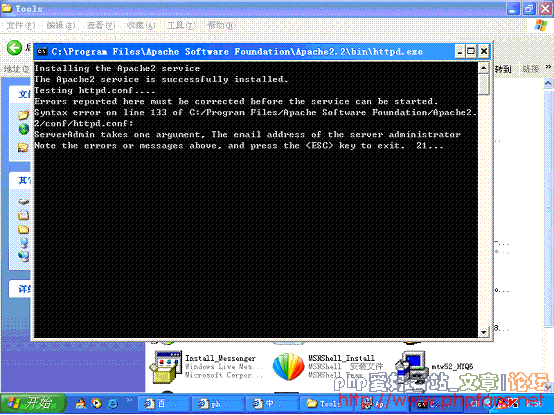Open the Install_Messenger installer icon
Screen dimensions: 554x415
click(165, 367)
